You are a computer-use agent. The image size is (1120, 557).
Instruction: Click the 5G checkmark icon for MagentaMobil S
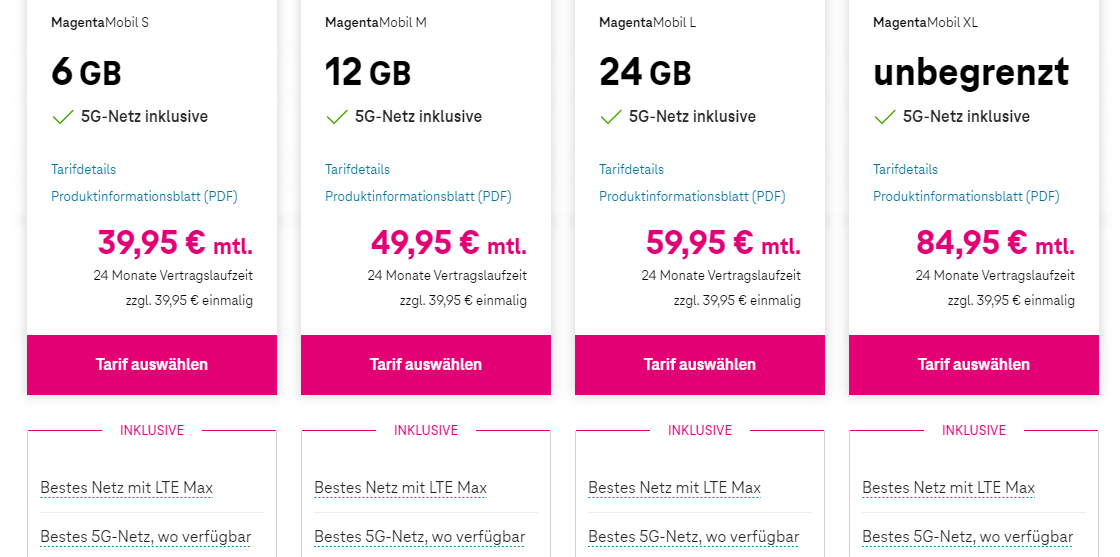pyautogui.click(x=62, y=117)
